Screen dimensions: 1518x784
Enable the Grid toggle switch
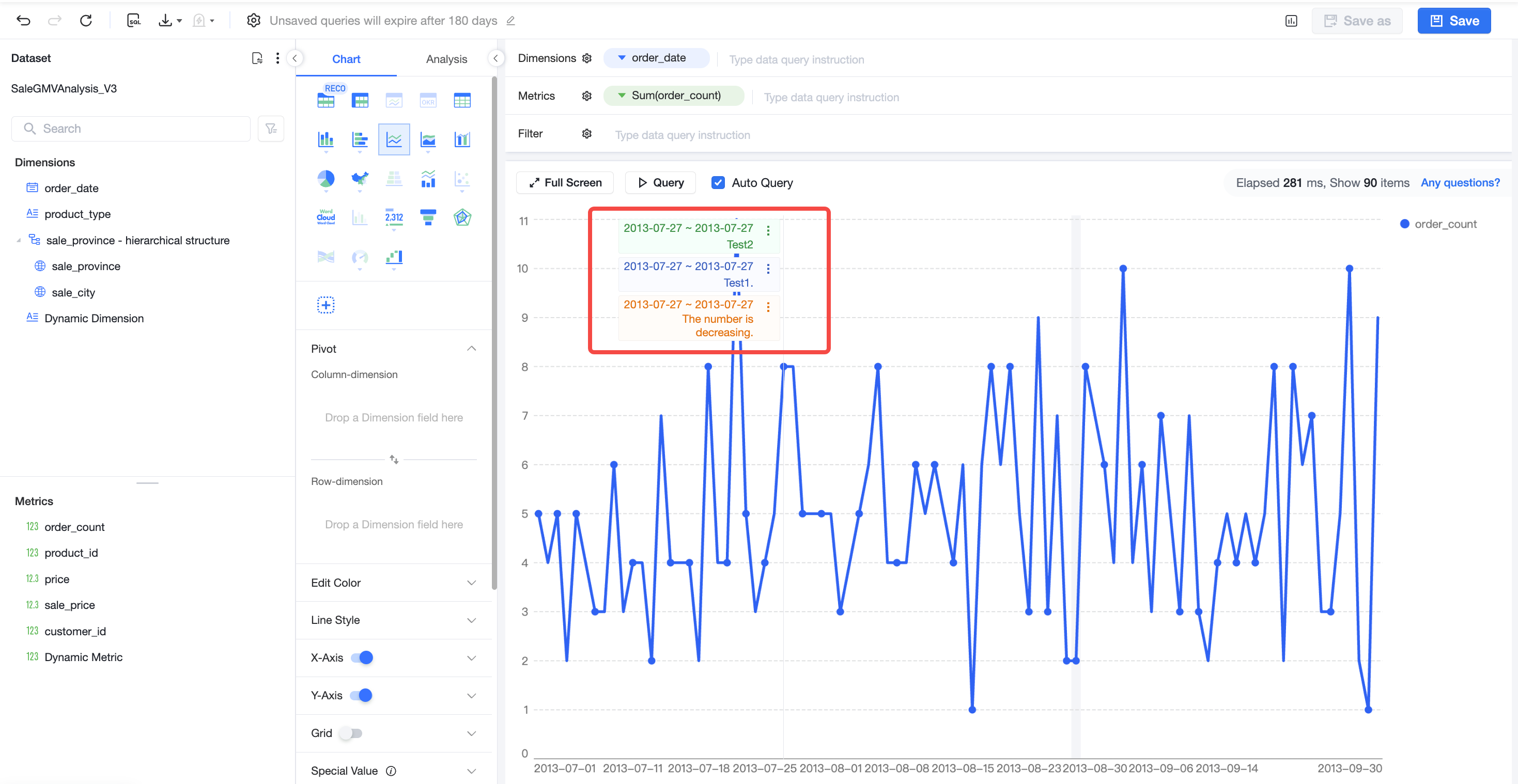coord(351,733)
